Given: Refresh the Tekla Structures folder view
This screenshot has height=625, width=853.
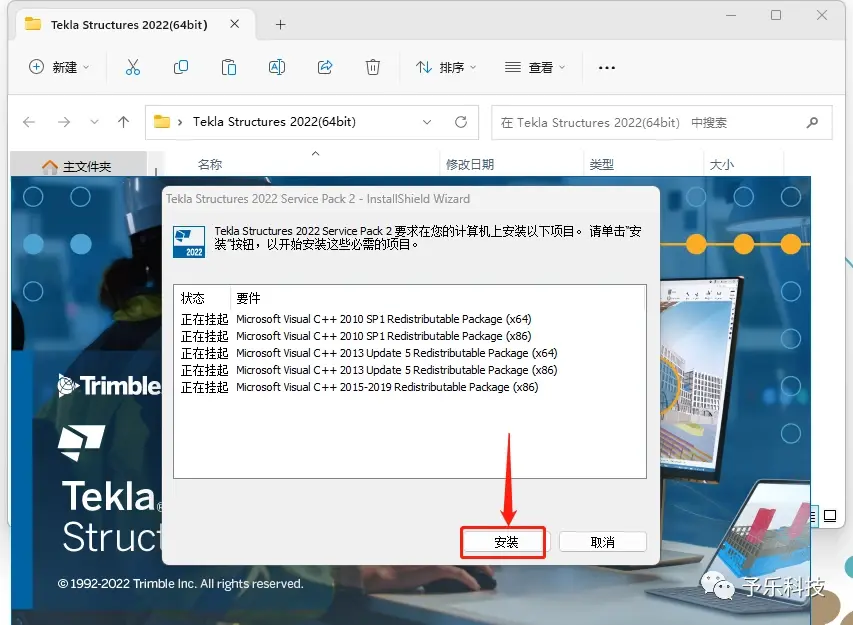Looking at the screenshot, I should tap(461, 122).
